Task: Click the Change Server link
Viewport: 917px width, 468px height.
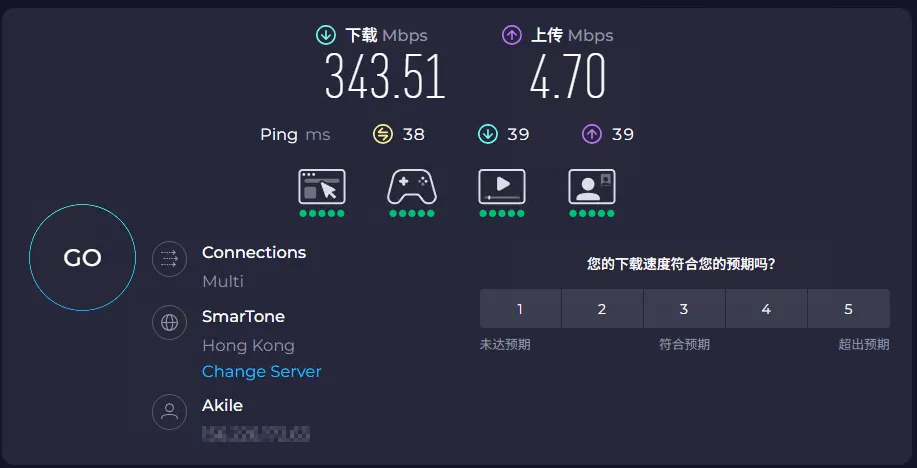Action: point(261,371)
